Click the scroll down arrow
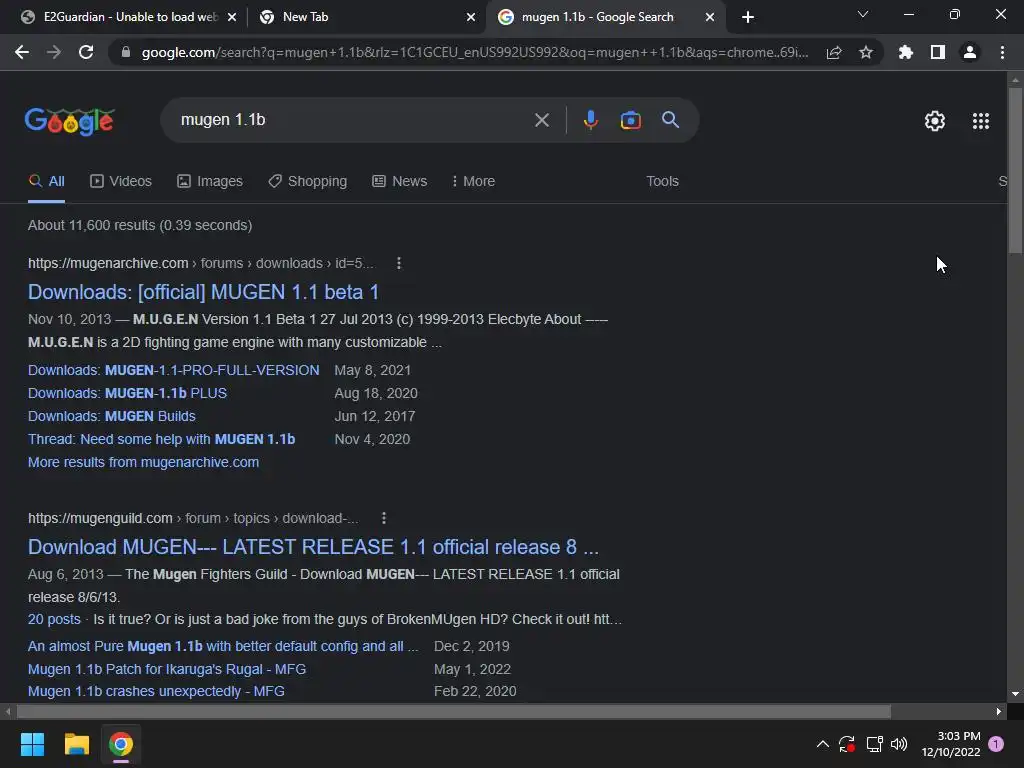The width and height of the screenshot is (1024, 768). tap(1015, 694)
